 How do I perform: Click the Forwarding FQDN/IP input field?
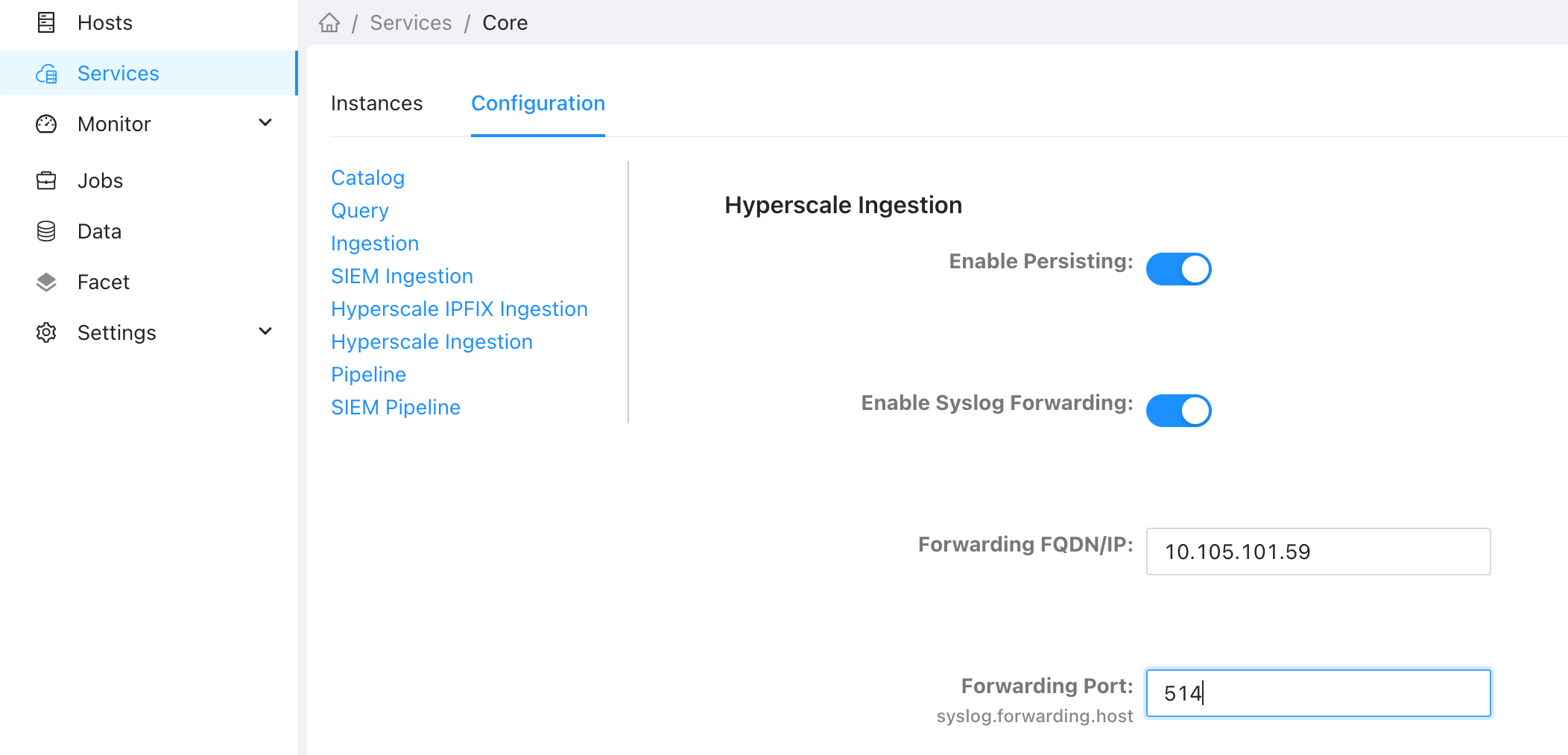1317,552
